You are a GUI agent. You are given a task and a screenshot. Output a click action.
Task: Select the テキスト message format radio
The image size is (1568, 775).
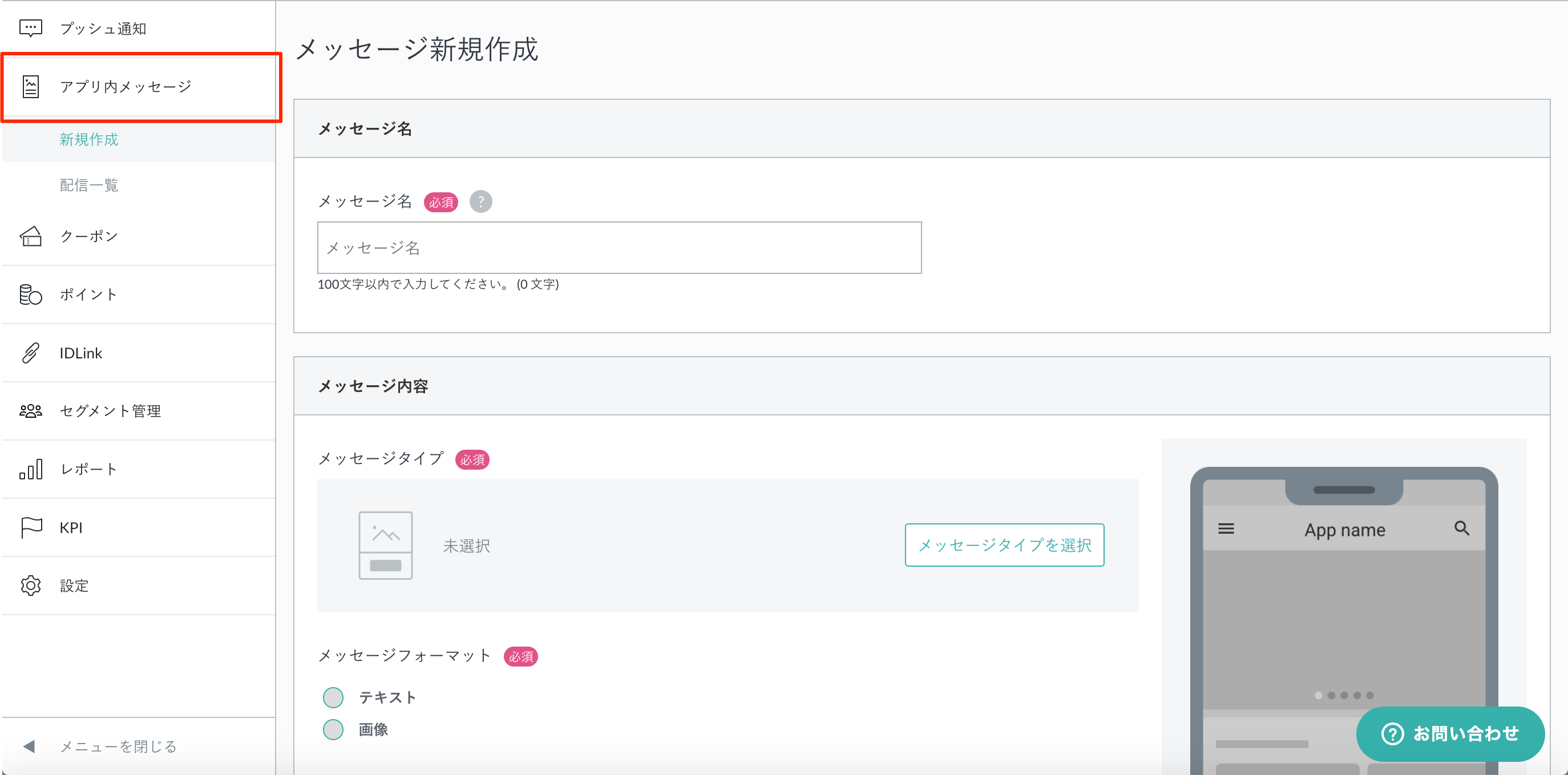click(333, 698)
